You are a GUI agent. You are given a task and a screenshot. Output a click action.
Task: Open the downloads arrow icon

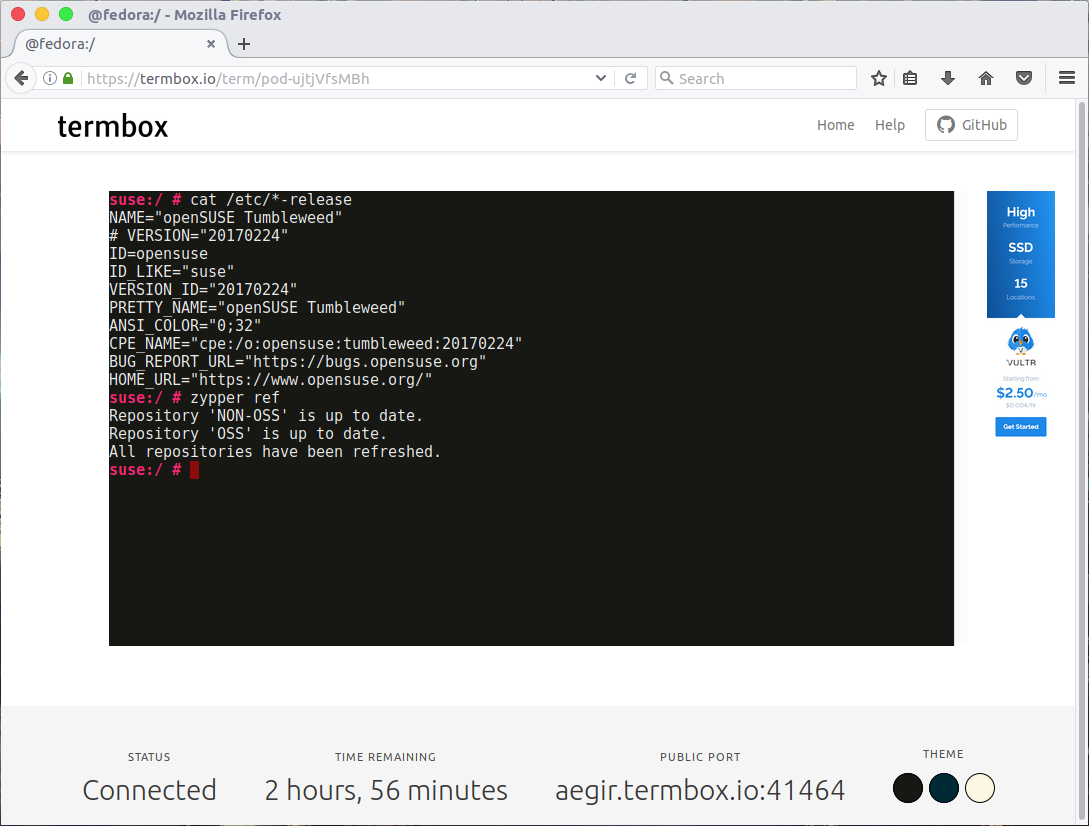[947, 79]
